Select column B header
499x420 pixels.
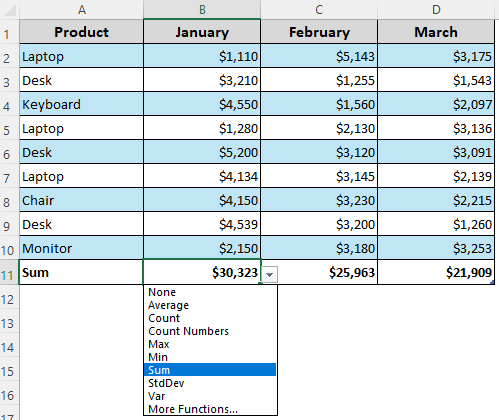tap(202, 9)
